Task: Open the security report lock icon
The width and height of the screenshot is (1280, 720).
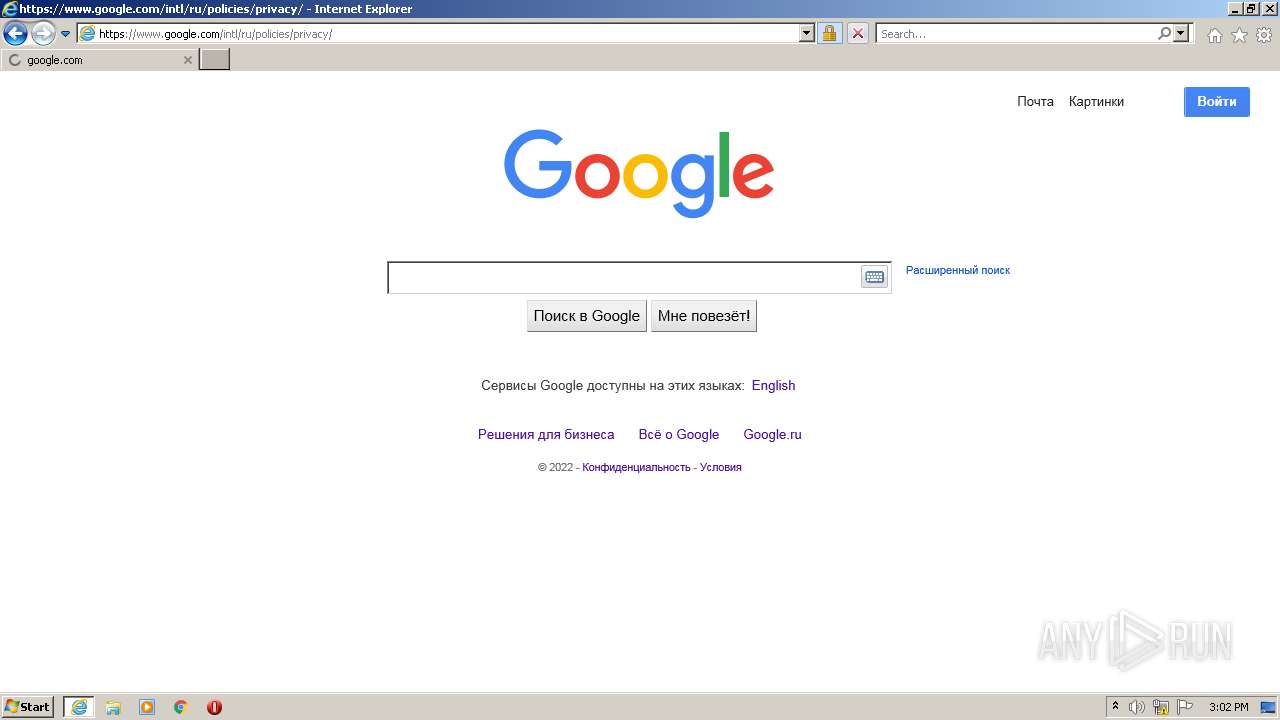Action: (x=829, y=33)
